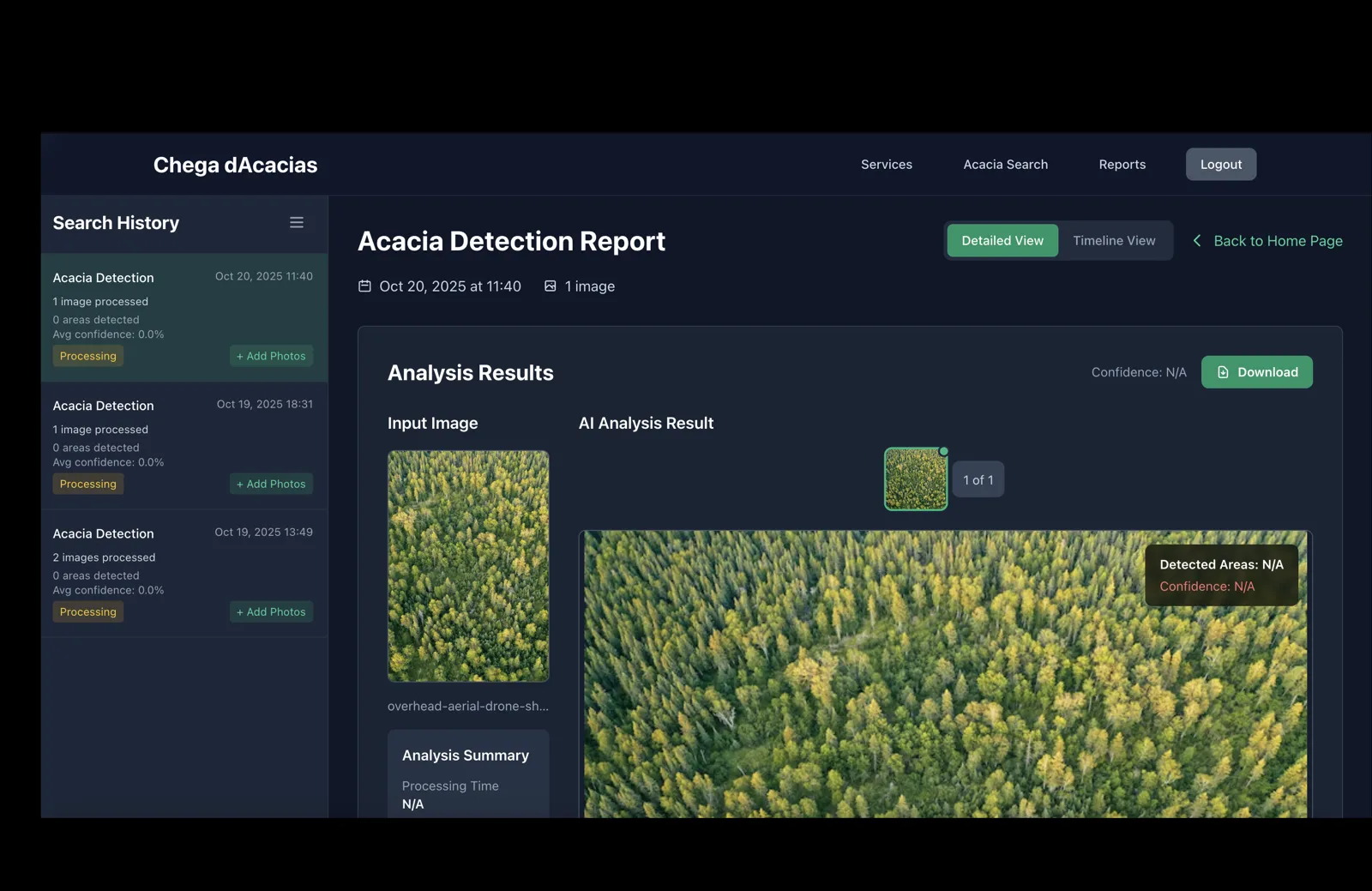
Task: Open the Oct 20, 2025 11:40 history entry
Action: pyautogui.click(x=184, y=317)
